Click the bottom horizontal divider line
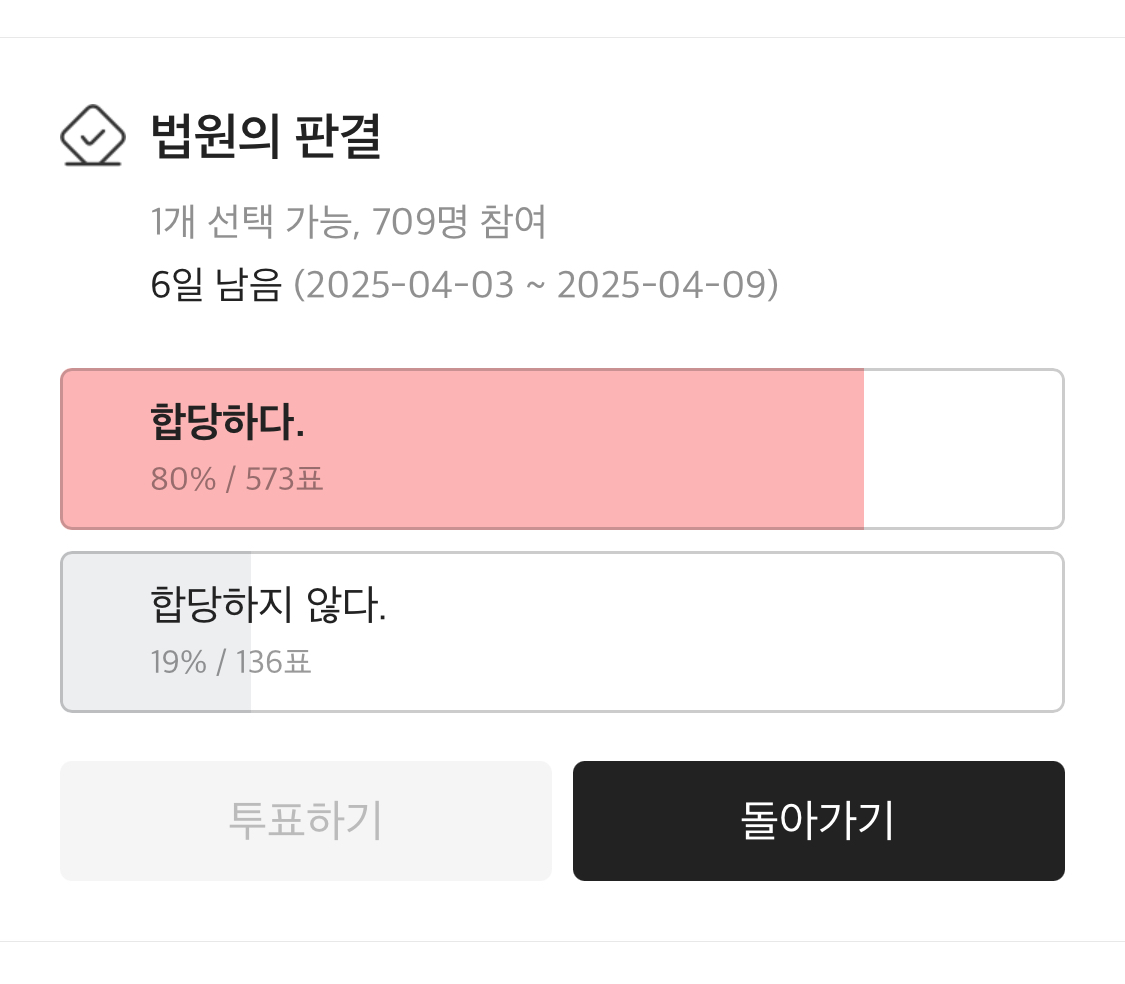The height and width of the screenshot is (984, 1125). [562, 941]
